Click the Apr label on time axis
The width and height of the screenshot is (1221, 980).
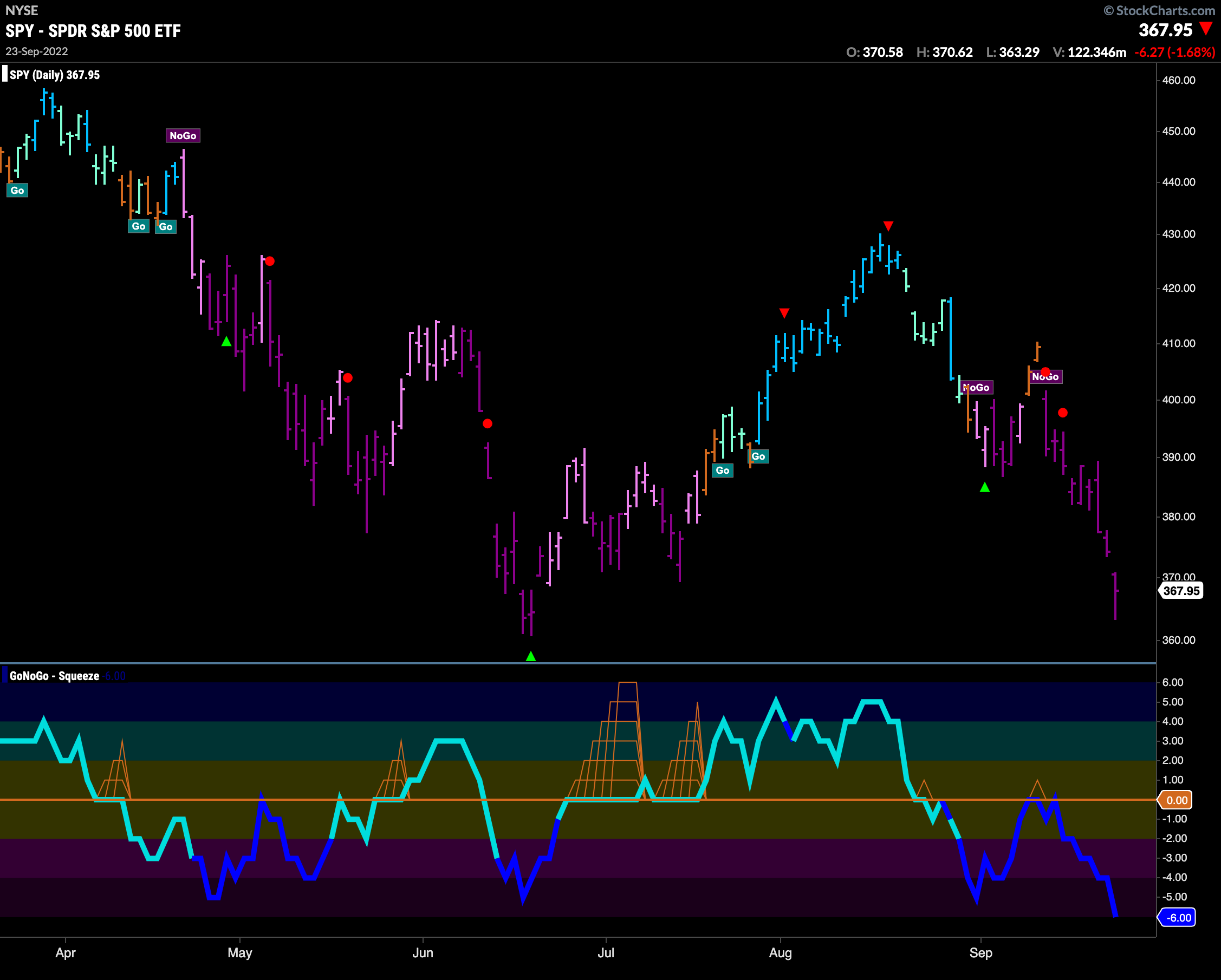tap(66, 952)
